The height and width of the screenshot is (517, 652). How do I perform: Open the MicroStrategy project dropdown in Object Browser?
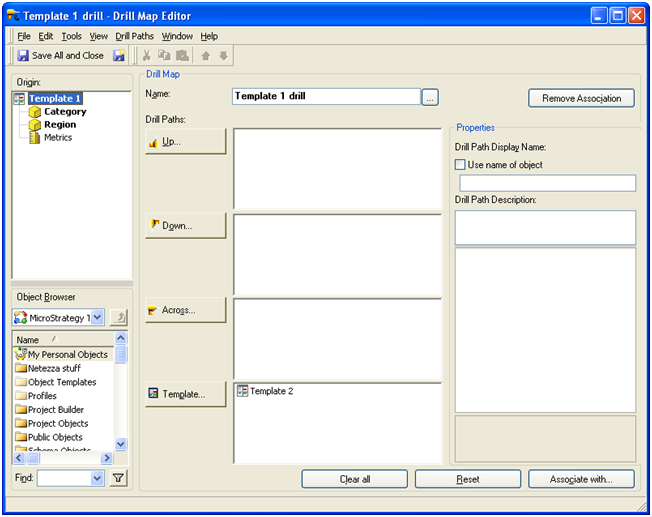(97, 317)
